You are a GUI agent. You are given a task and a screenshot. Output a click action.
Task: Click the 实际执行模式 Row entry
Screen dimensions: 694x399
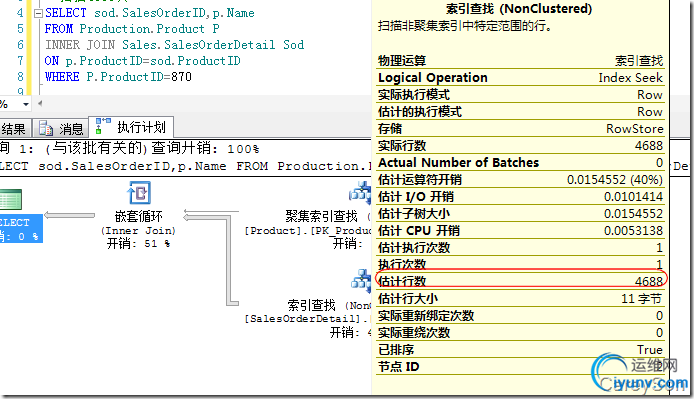520,94
